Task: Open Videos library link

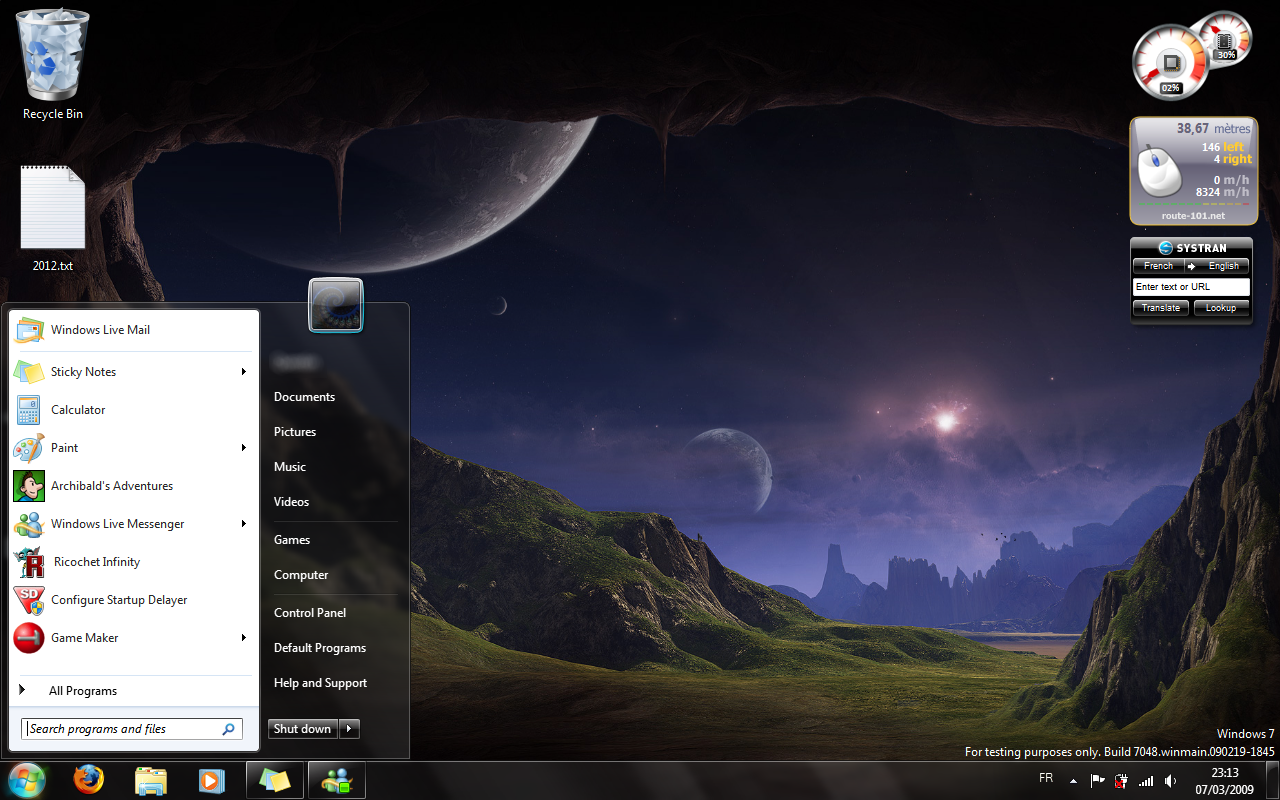Action: point(291,502)
